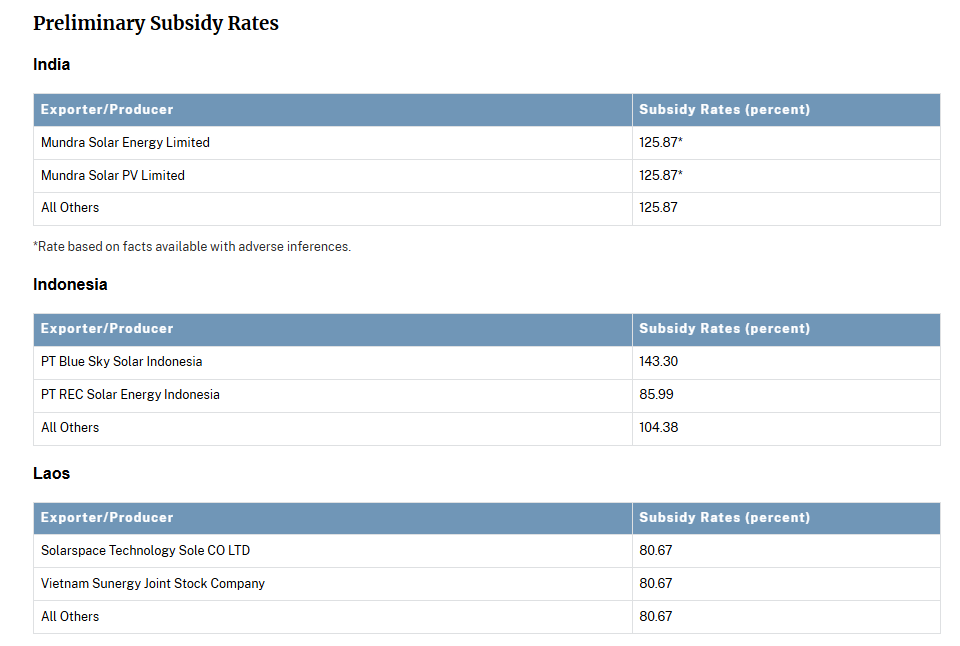Select the Mundra Solar Energy Limited cell

pyautogui.click(x=125, y=143)
